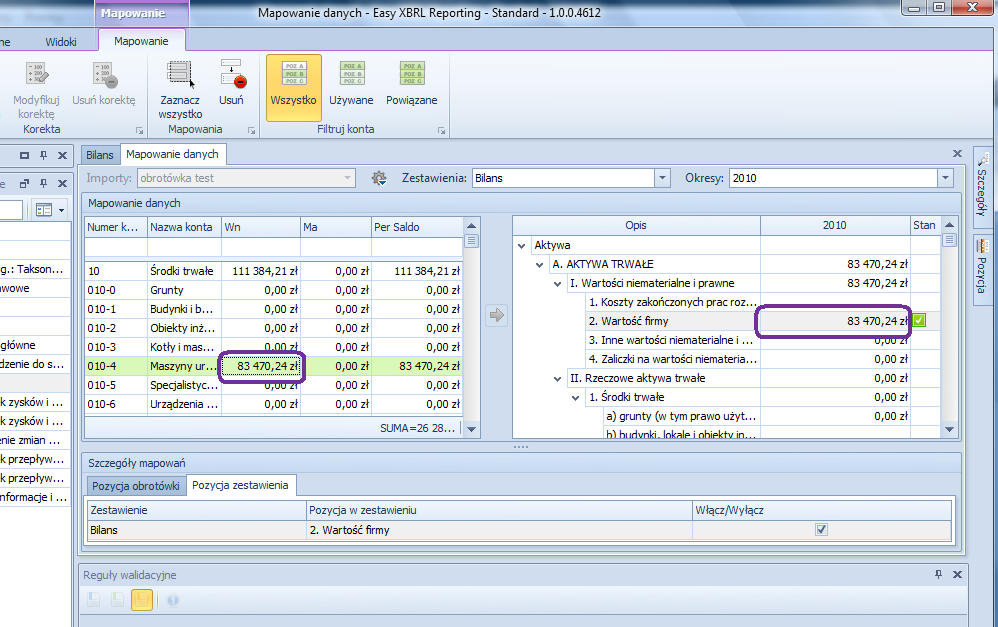Viewport: 998px width, 627px height.
Task: Select the Mapowanie danych document tab
Action: tap(172, 154)
